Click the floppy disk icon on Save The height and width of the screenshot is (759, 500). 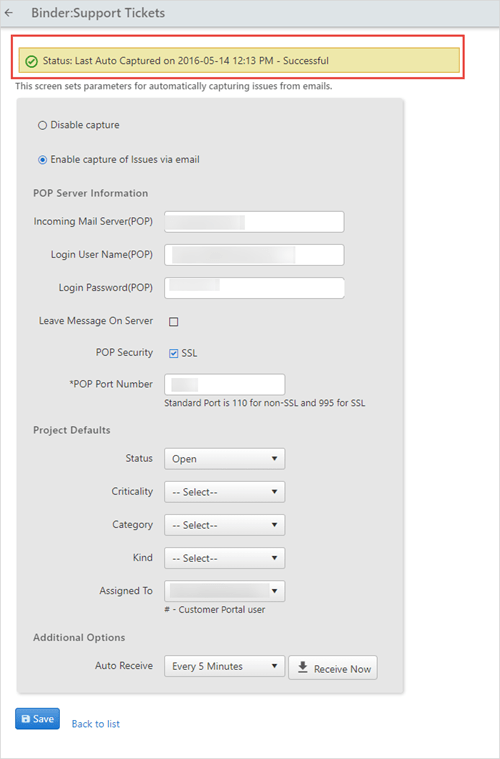click(x=26, y=719)
